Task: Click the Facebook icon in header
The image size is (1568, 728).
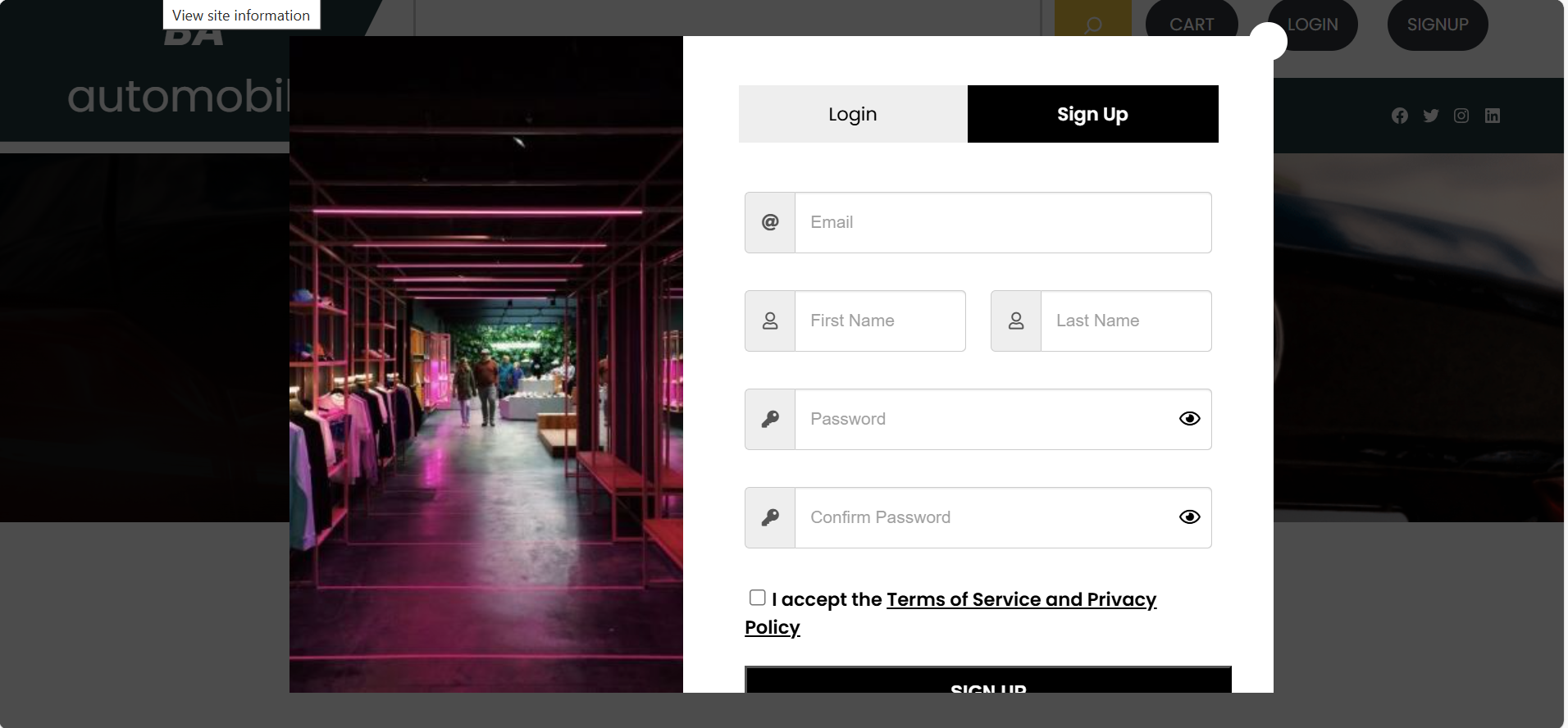Action: (x=1399, y=116)
